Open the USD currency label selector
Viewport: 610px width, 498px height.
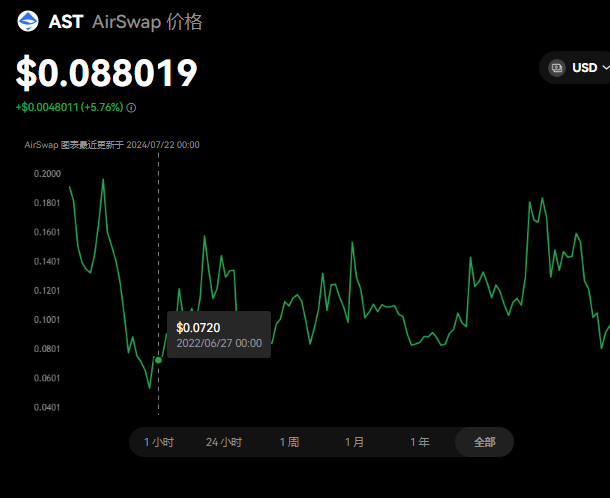click(584, 68)
